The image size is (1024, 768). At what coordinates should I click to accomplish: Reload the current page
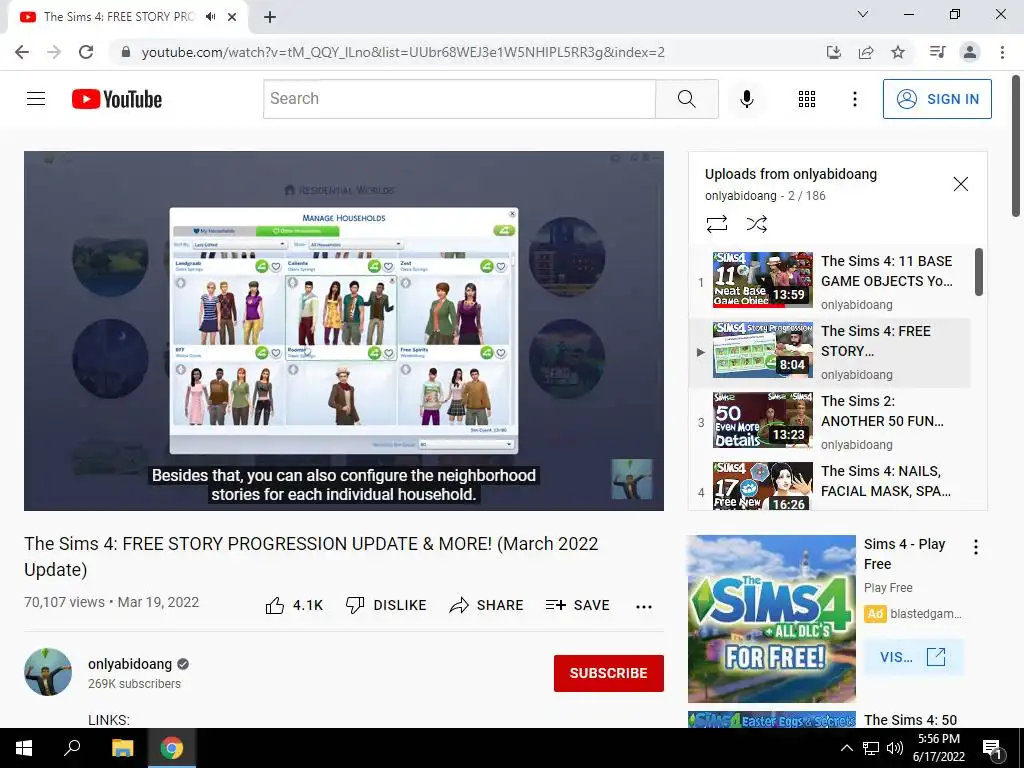86,52
